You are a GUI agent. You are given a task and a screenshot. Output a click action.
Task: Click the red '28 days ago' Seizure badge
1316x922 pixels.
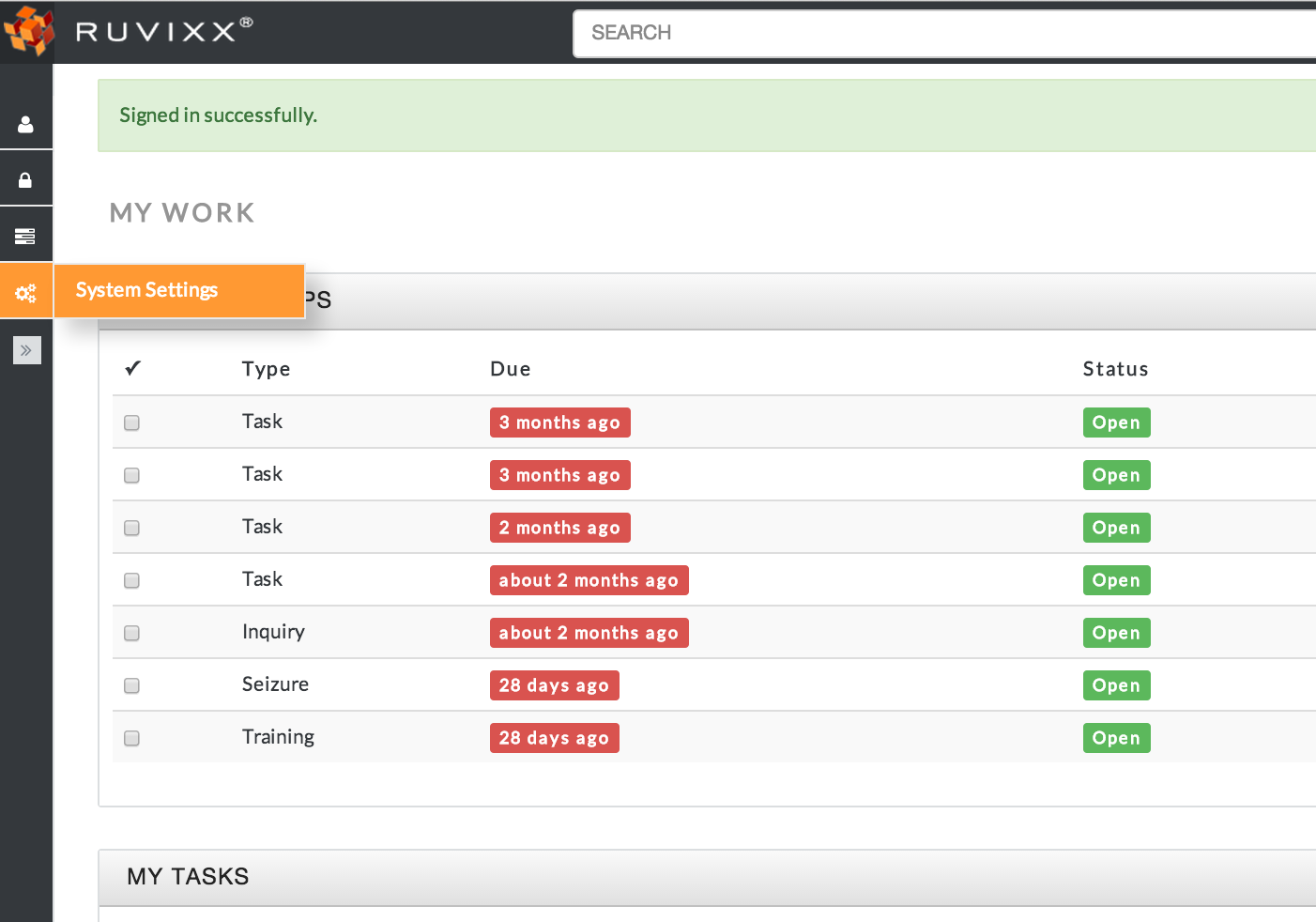click(x=554, y=685)
